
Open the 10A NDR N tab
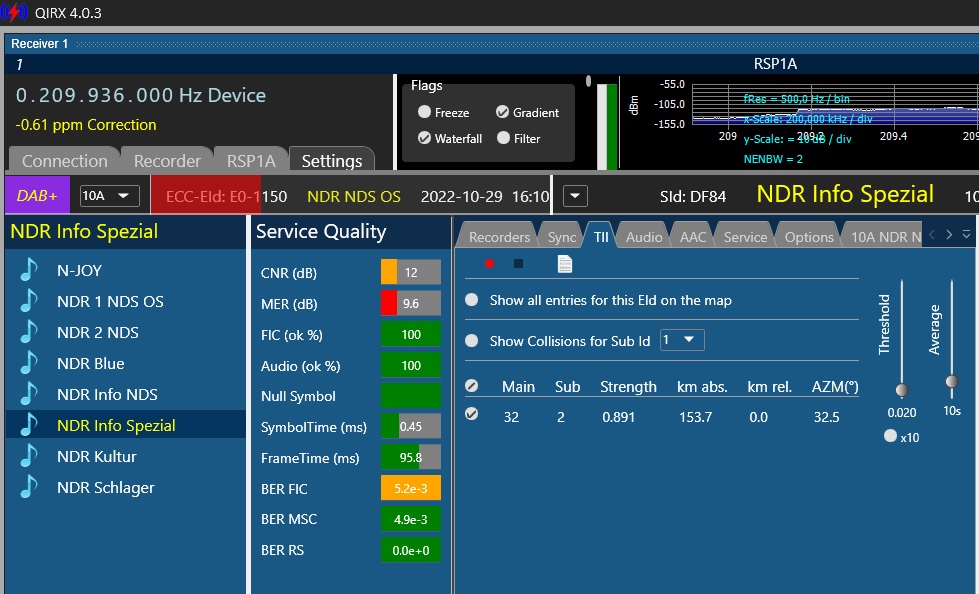883,237
